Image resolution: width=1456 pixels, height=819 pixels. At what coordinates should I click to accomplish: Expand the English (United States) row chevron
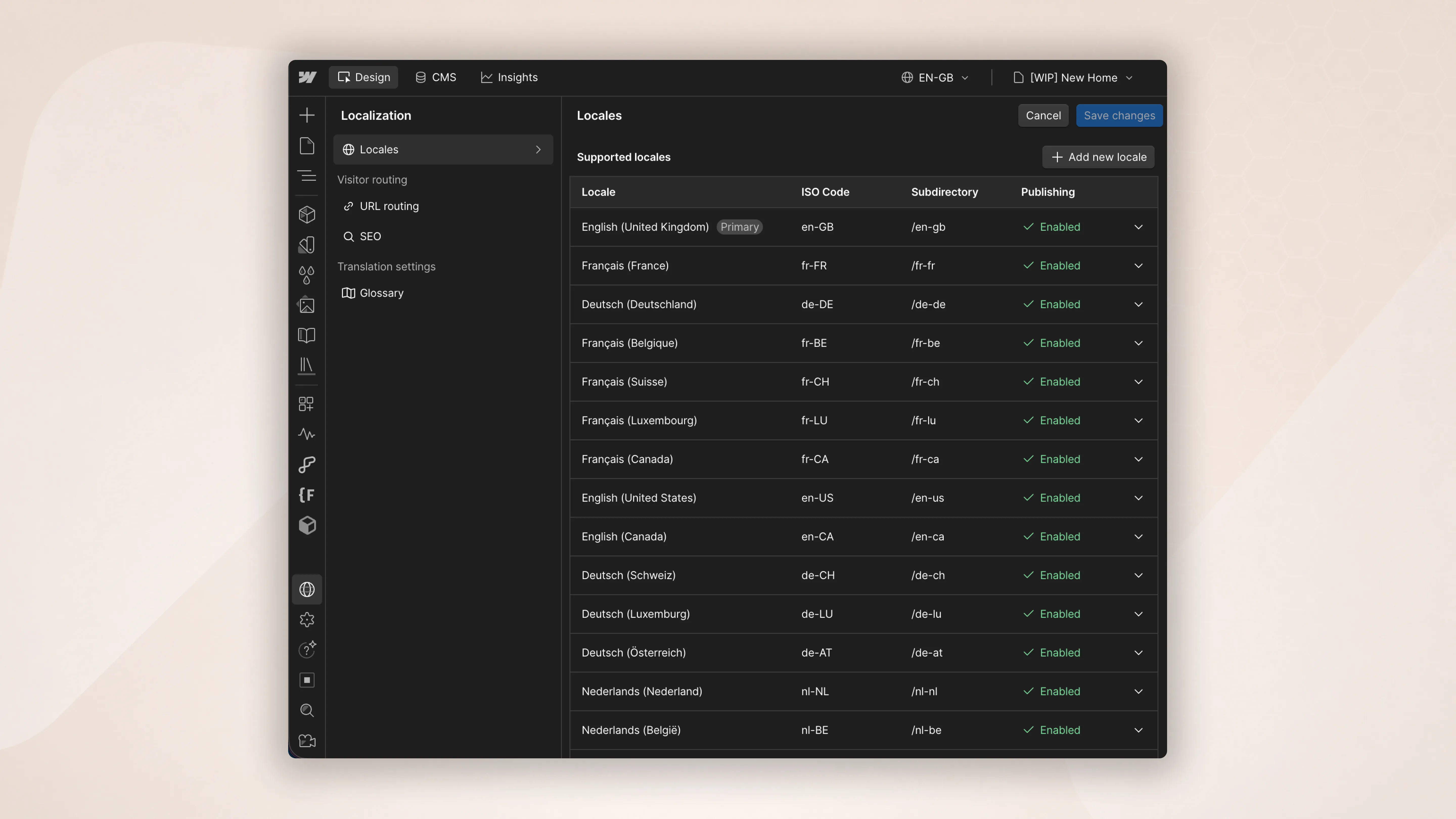(1138, 498)
